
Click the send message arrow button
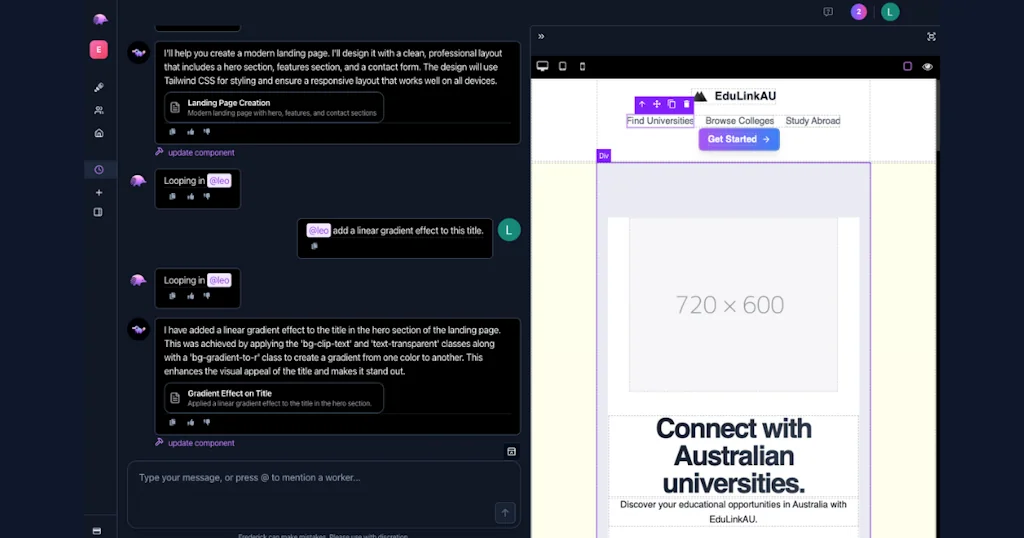(505, 513)
